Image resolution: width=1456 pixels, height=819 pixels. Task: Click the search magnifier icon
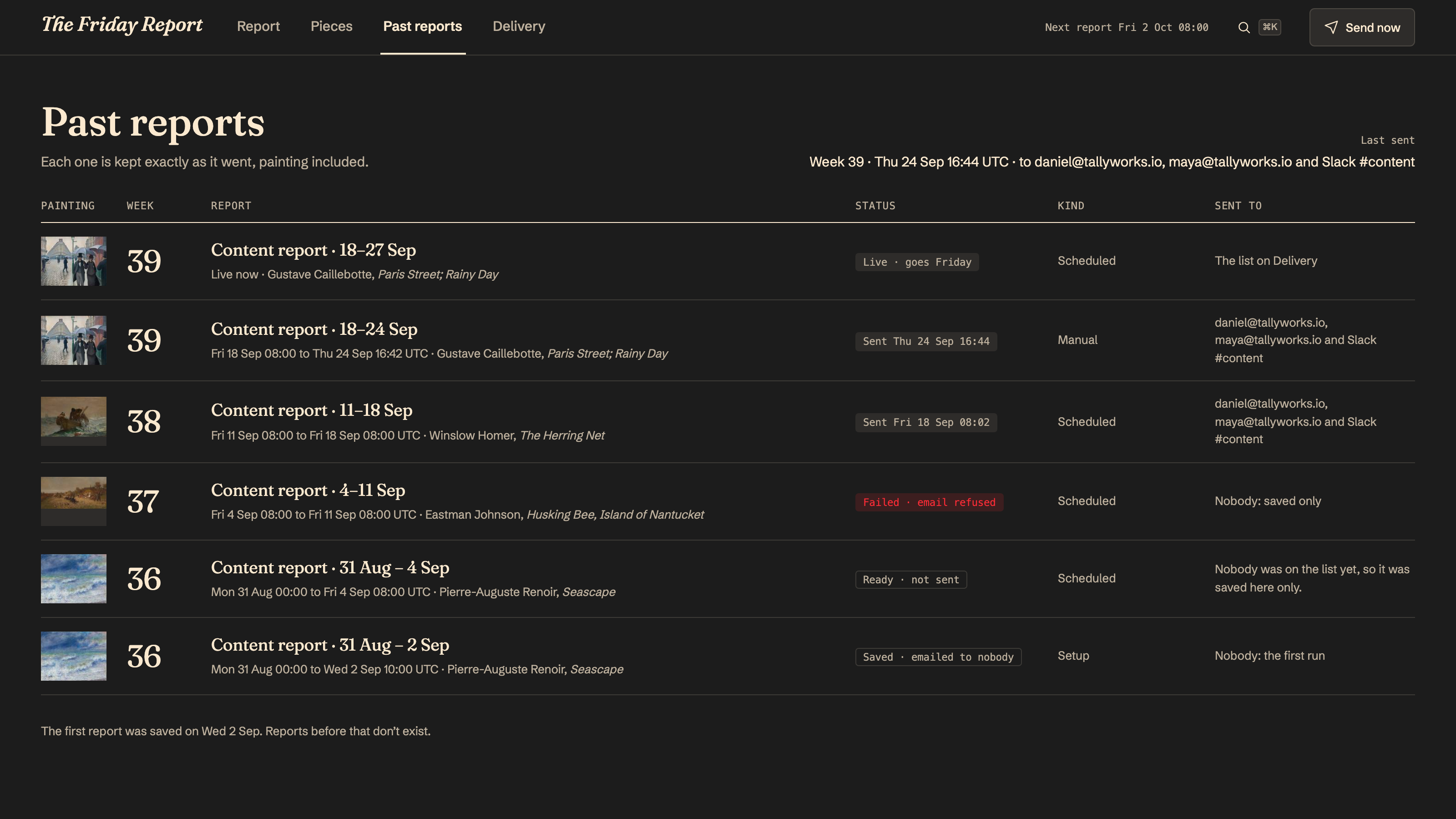pyautogui.click(x=1244, y=27)
